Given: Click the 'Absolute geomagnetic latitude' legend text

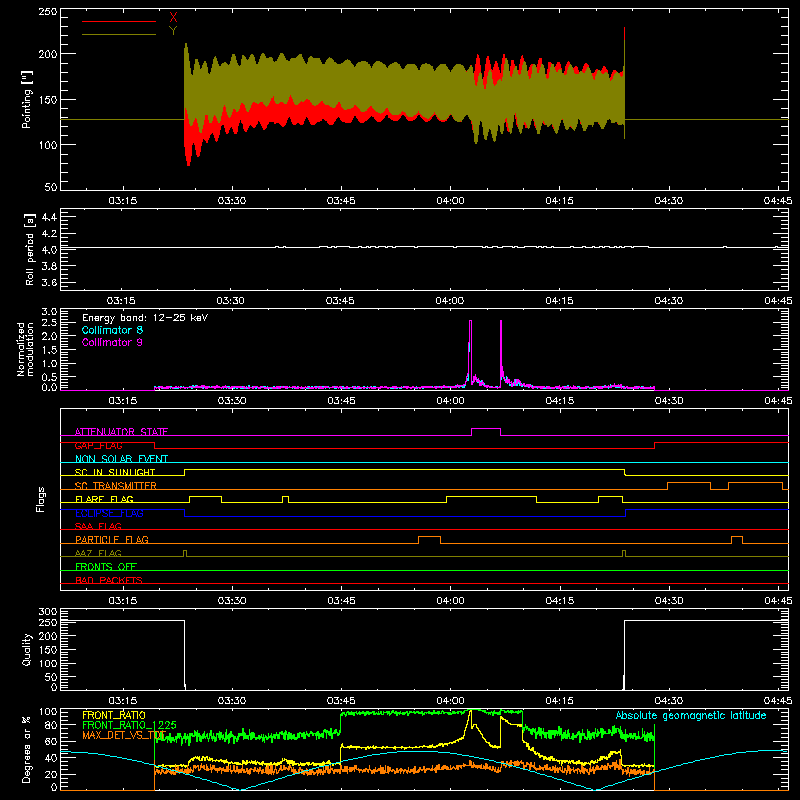Looking at the screenshot, I should coord(691,715).
